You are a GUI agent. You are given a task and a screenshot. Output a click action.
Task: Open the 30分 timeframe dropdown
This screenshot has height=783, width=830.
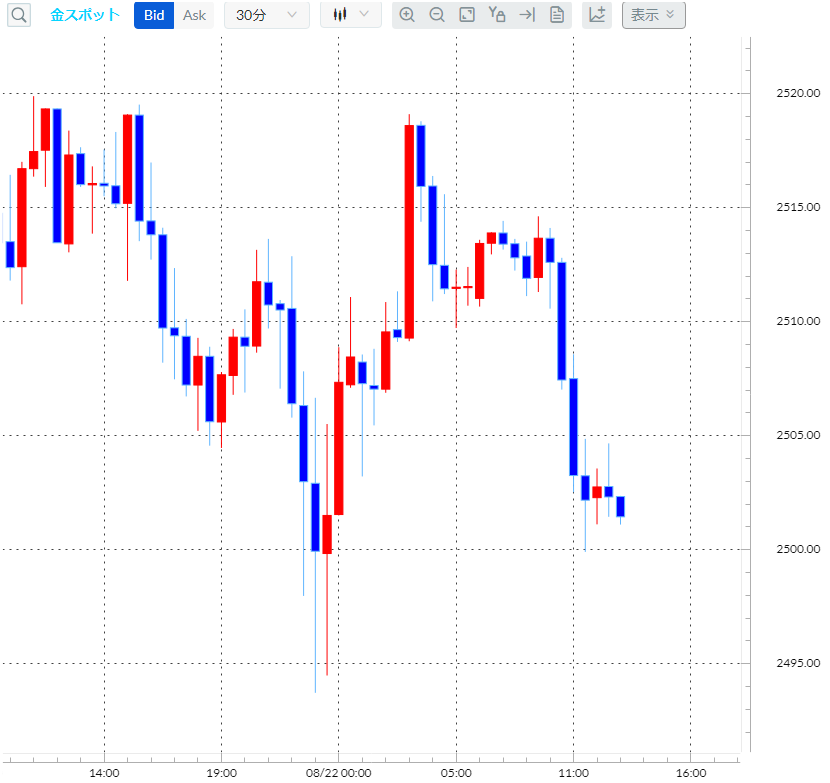click(267, 15)
